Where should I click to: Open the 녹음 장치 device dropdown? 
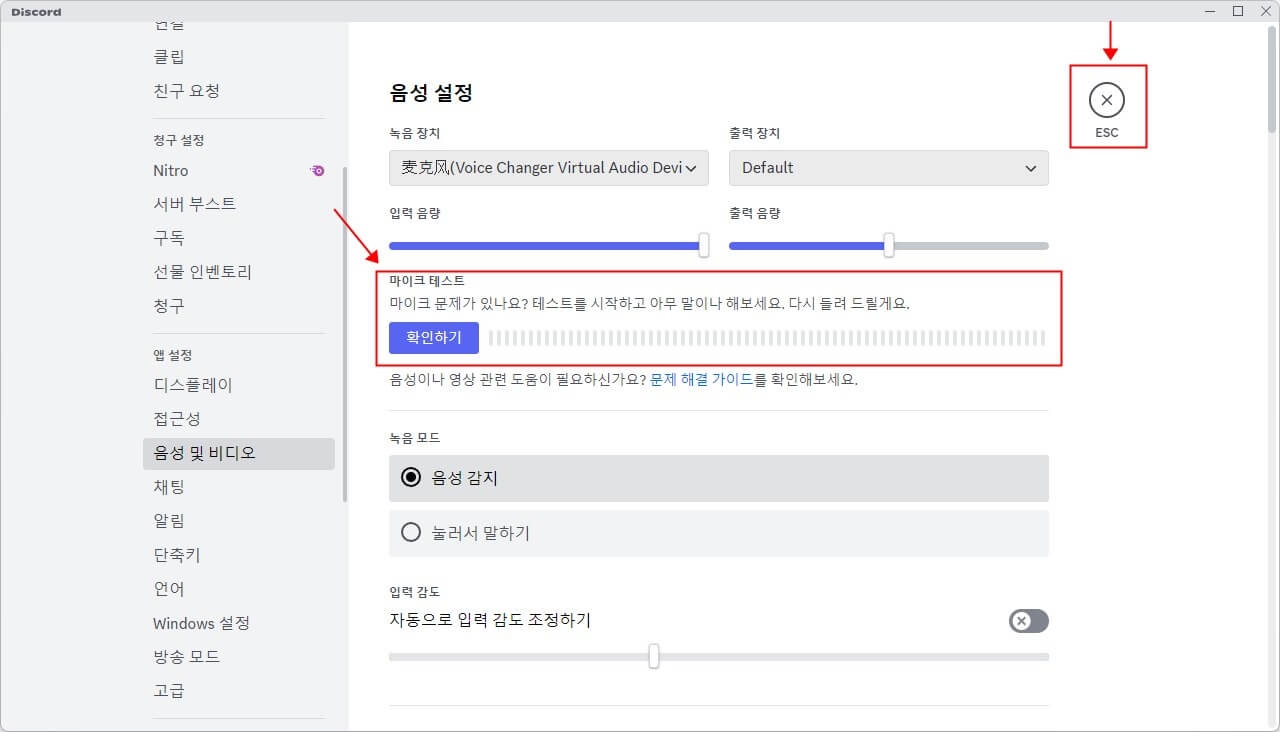[x=548, y=168]
